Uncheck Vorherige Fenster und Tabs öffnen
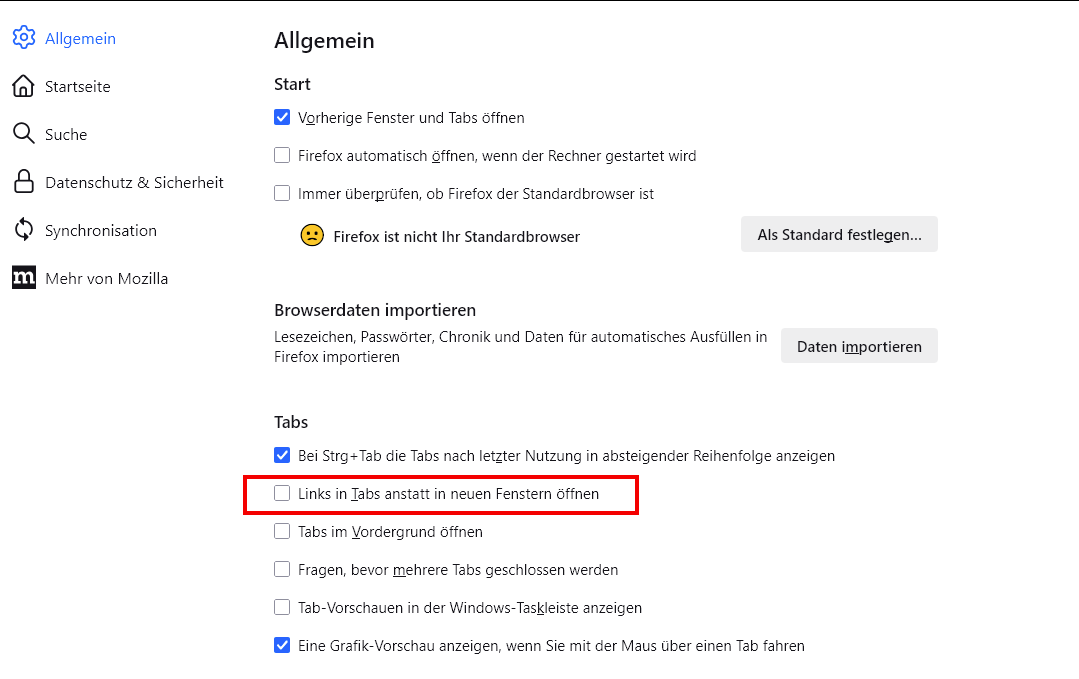This screenshot has width=1079, height=679. pos(282,118)
